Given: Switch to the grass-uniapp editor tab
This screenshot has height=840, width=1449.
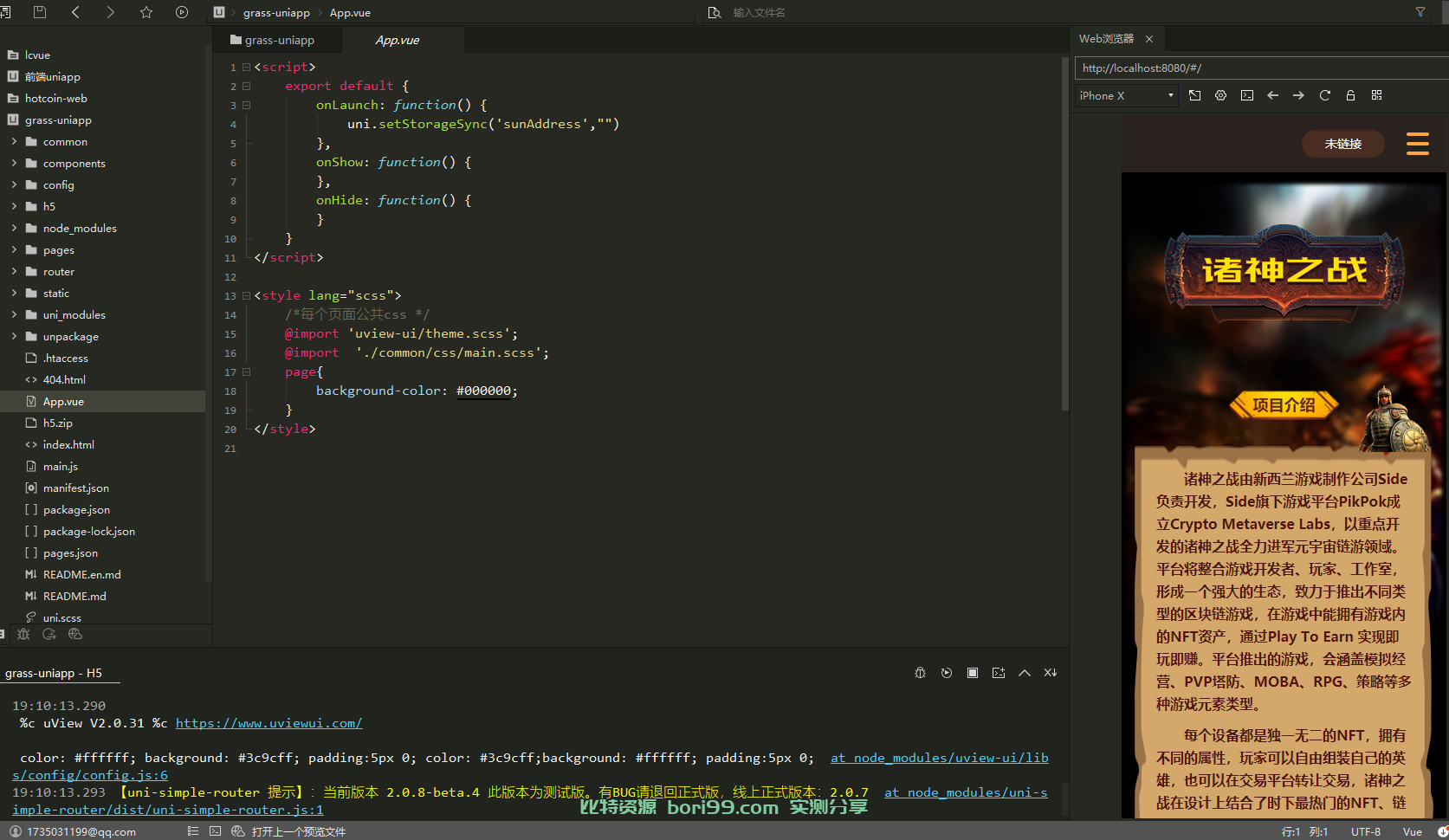Looking at the screenshot, I should [x=279, y=40].
